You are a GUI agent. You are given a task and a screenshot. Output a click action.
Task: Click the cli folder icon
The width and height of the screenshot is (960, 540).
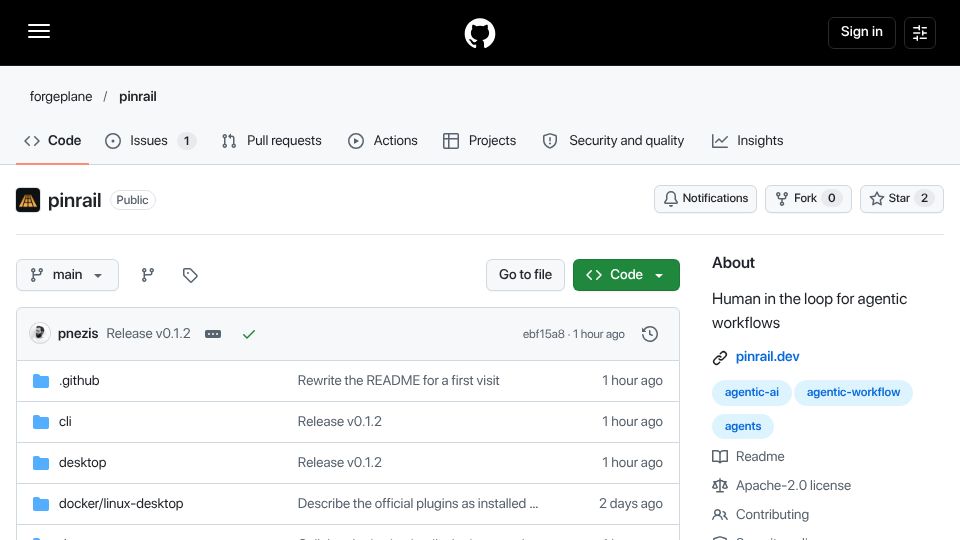pyautogui.click(x=41, y=422)
